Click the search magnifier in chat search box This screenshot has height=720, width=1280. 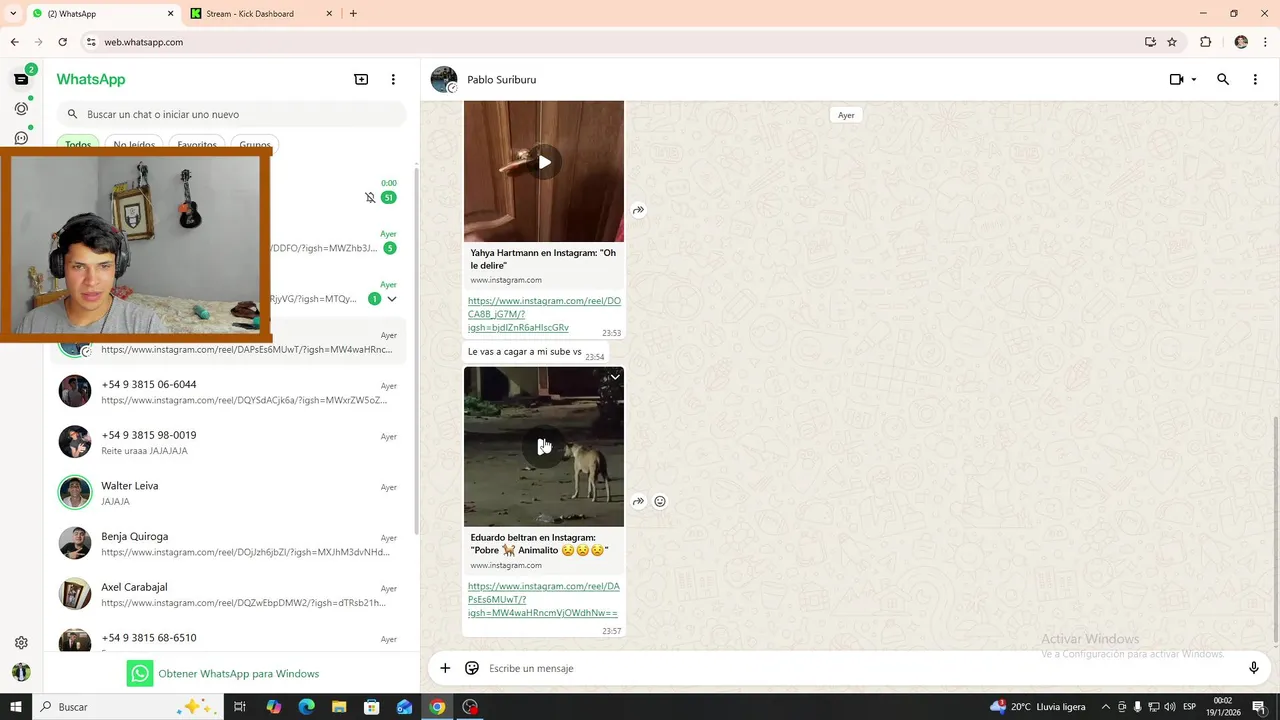(72, 114)
